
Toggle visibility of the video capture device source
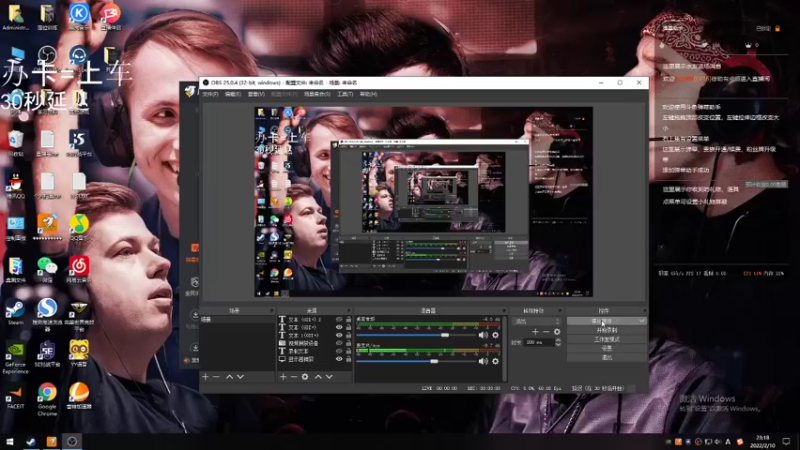[339, 343]
